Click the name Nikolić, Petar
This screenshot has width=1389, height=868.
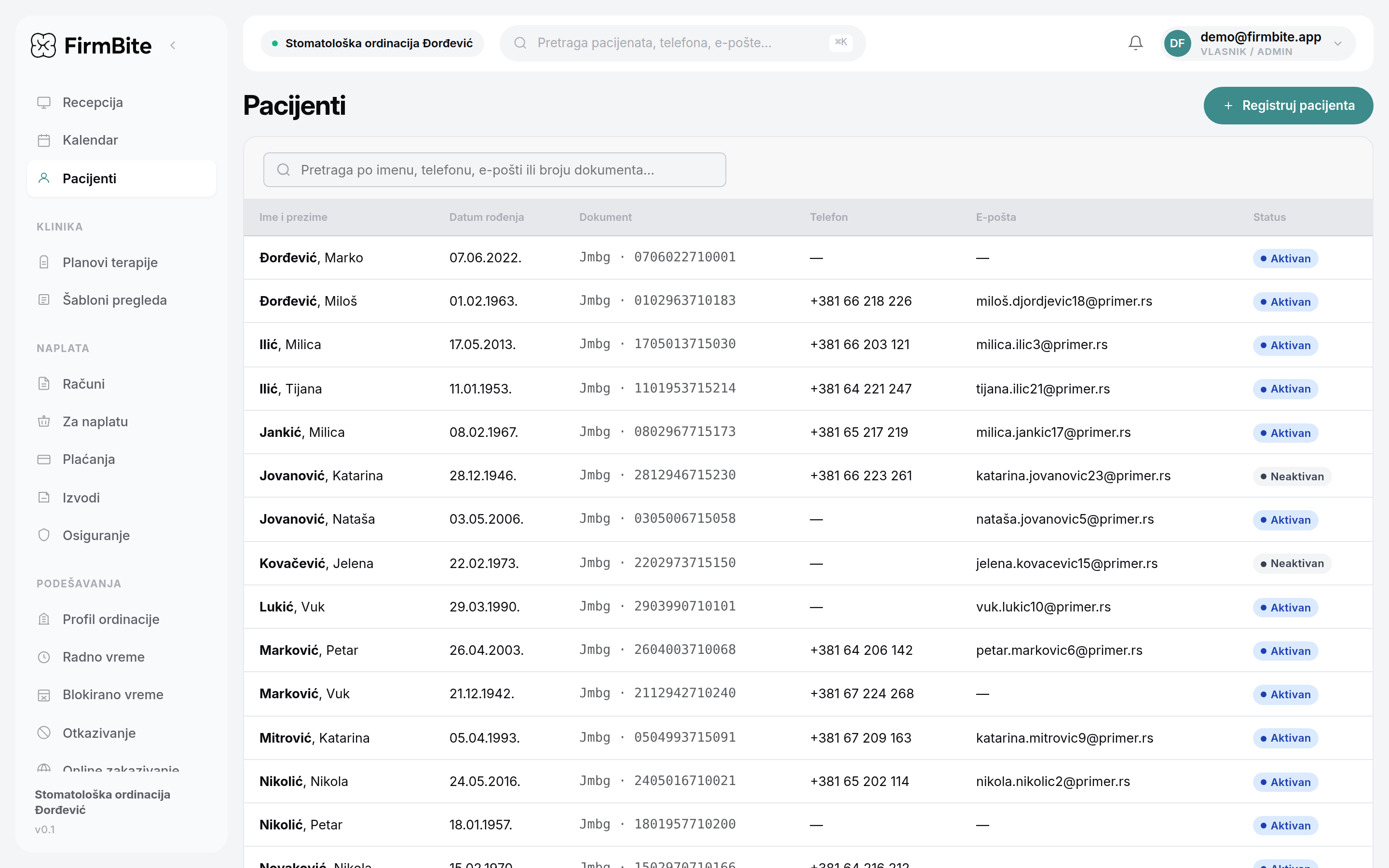coord(301,825)
